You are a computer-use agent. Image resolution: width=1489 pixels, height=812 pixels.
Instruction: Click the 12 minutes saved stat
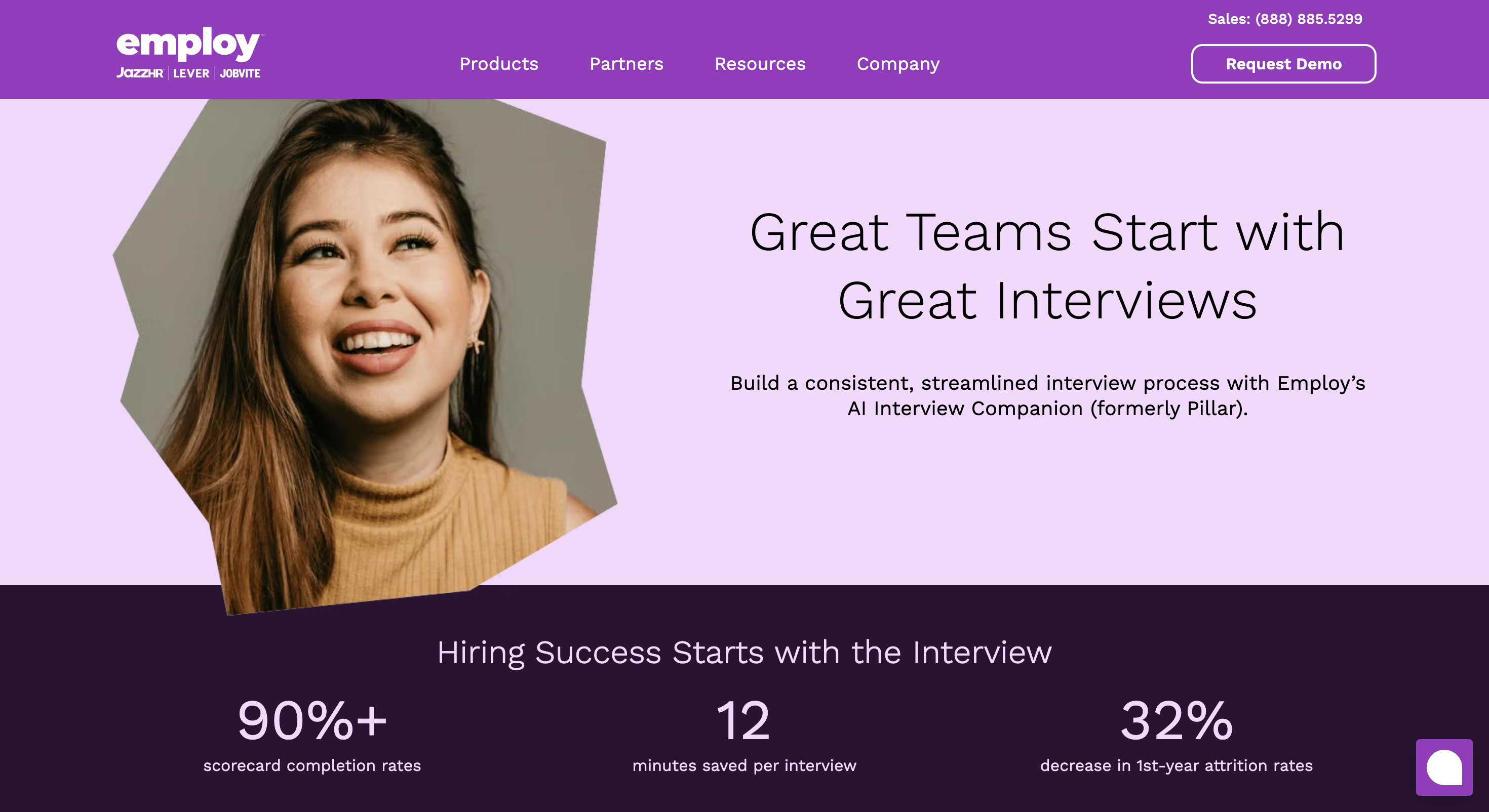tap(743, 721)
